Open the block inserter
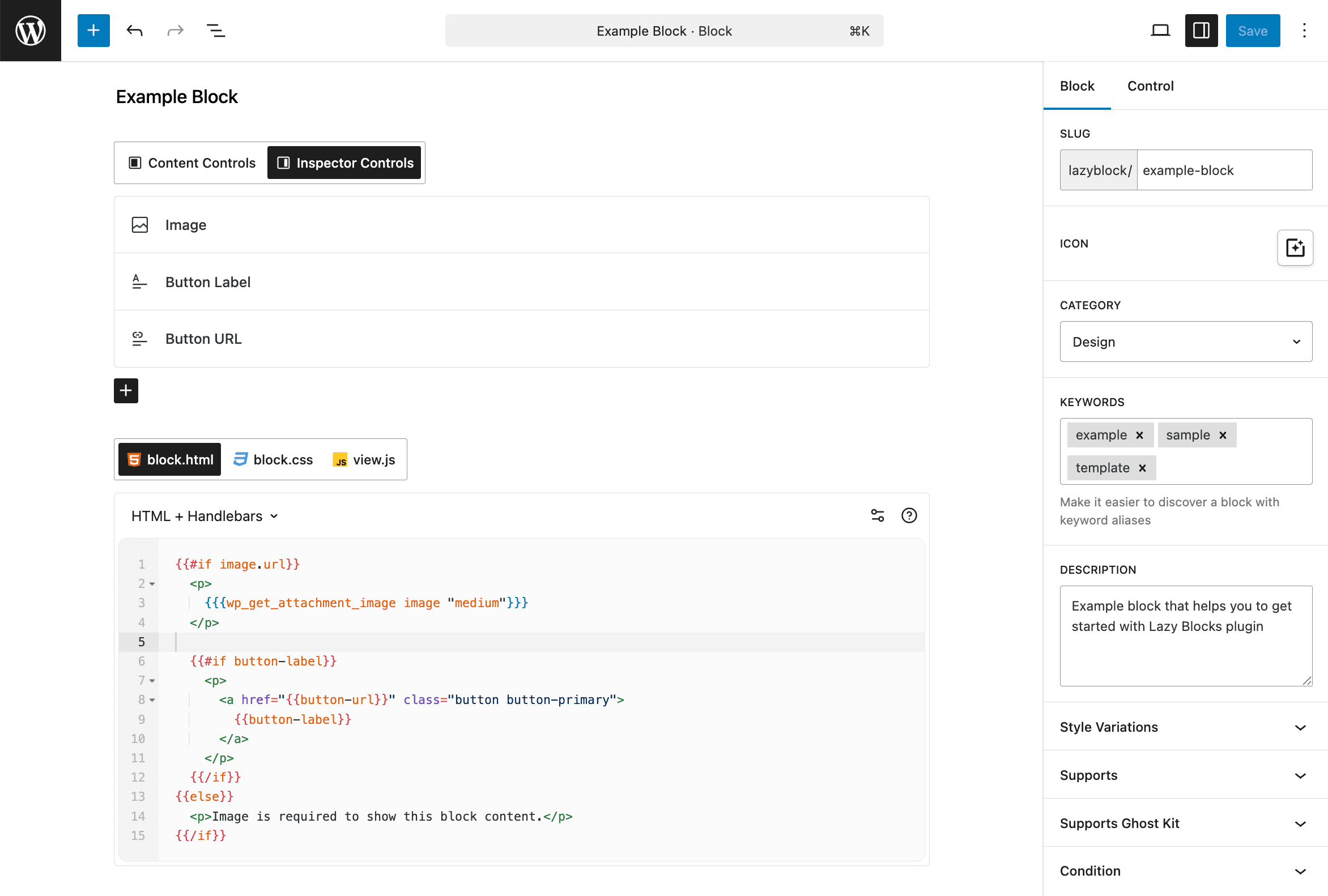This screenshot has width=1328, height=896. pos(93,30)
